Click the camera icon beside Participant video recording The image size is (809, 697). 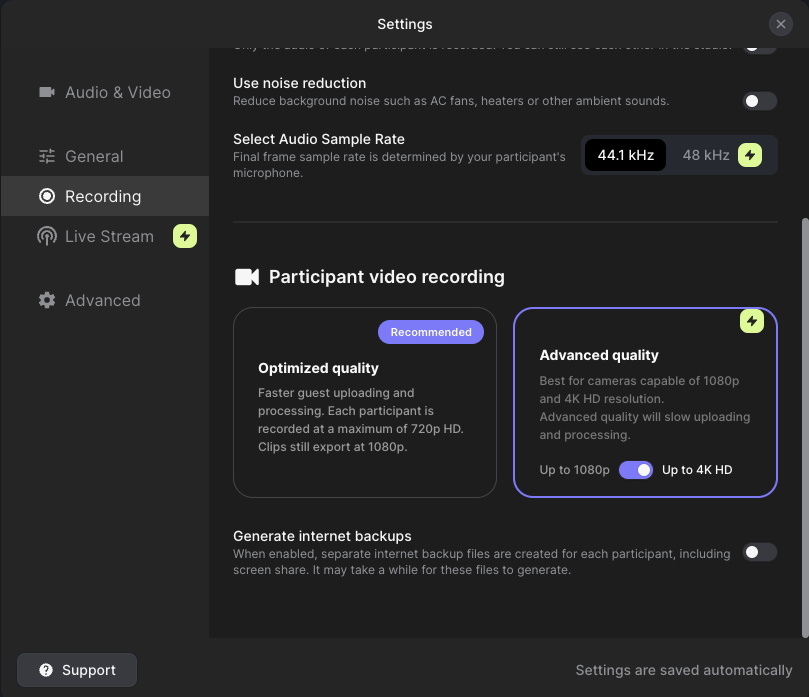247,276
